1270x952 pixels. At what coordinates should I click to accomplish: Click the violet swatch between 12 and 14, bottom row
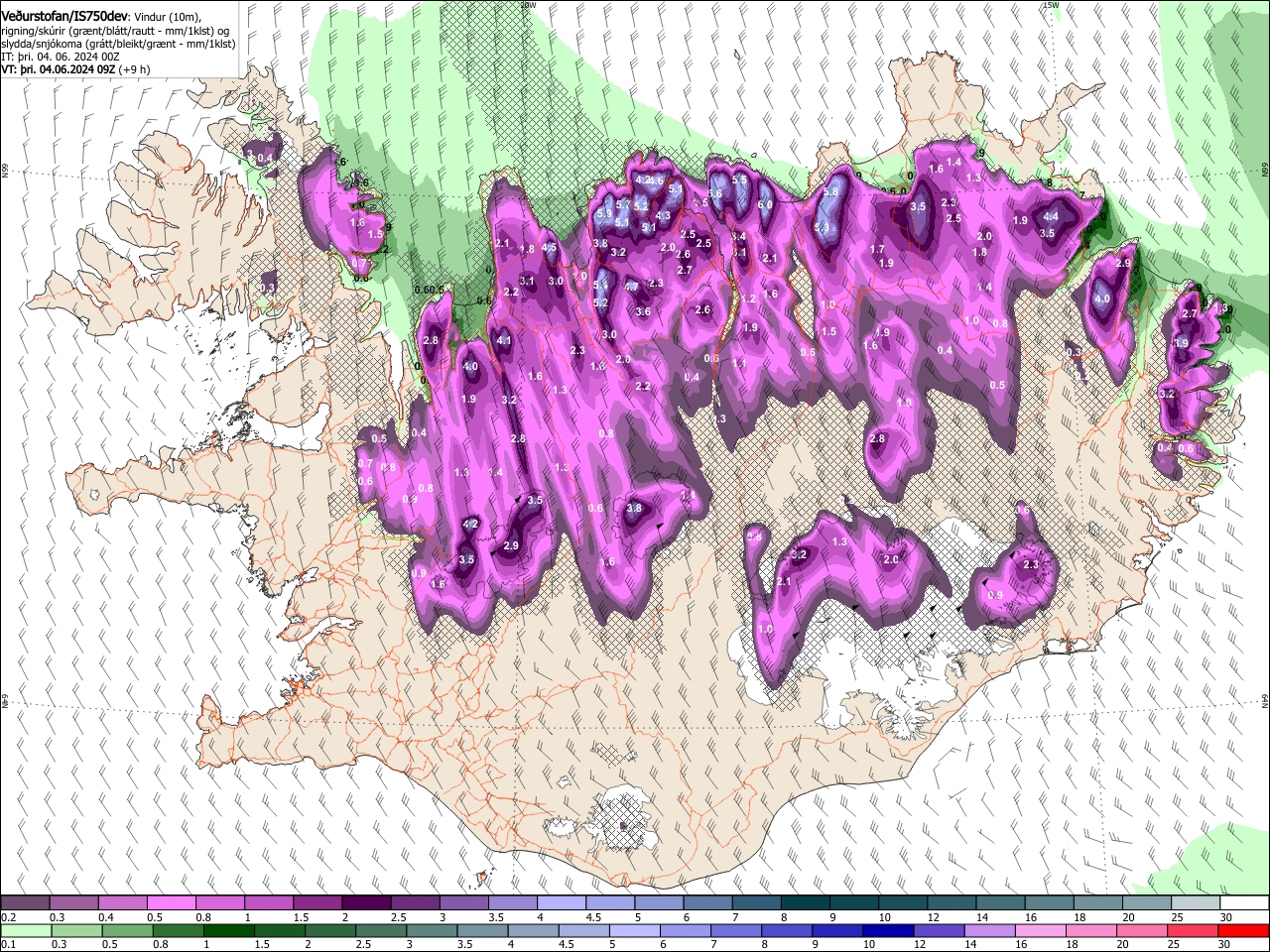938,930
